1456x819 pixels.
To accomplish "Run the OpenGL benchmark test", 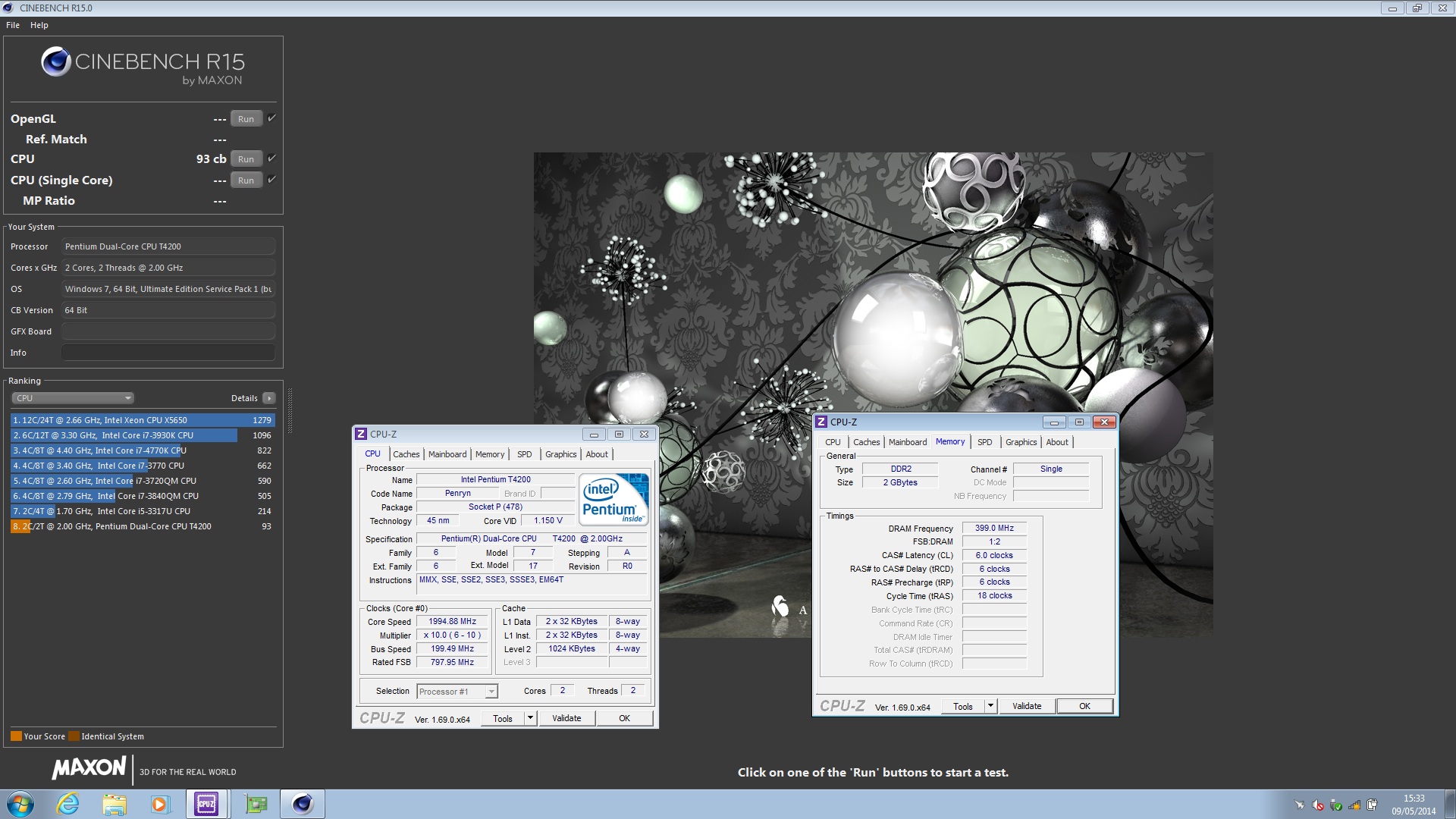I will tap(246, 119).
